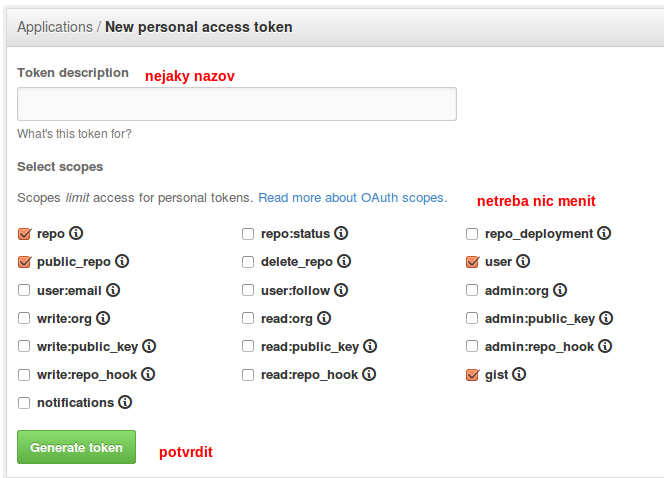Uncheck the gist scope checkbox
The image size is (664, 478).
(472, 375)
